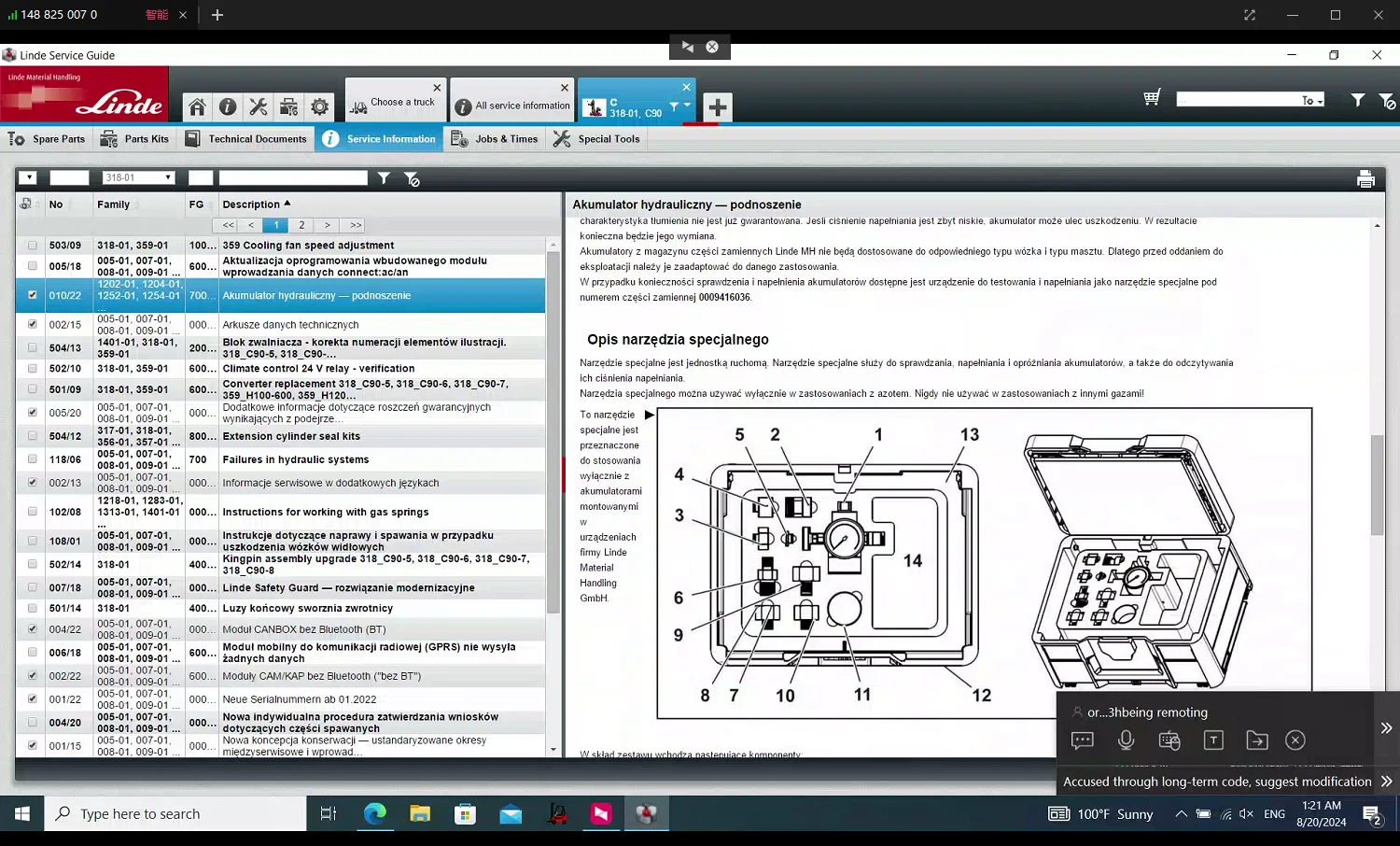Open file transfer icon in remoting panel
Viewport: 1400px width, 846px height.
[x=1257, y=740]
